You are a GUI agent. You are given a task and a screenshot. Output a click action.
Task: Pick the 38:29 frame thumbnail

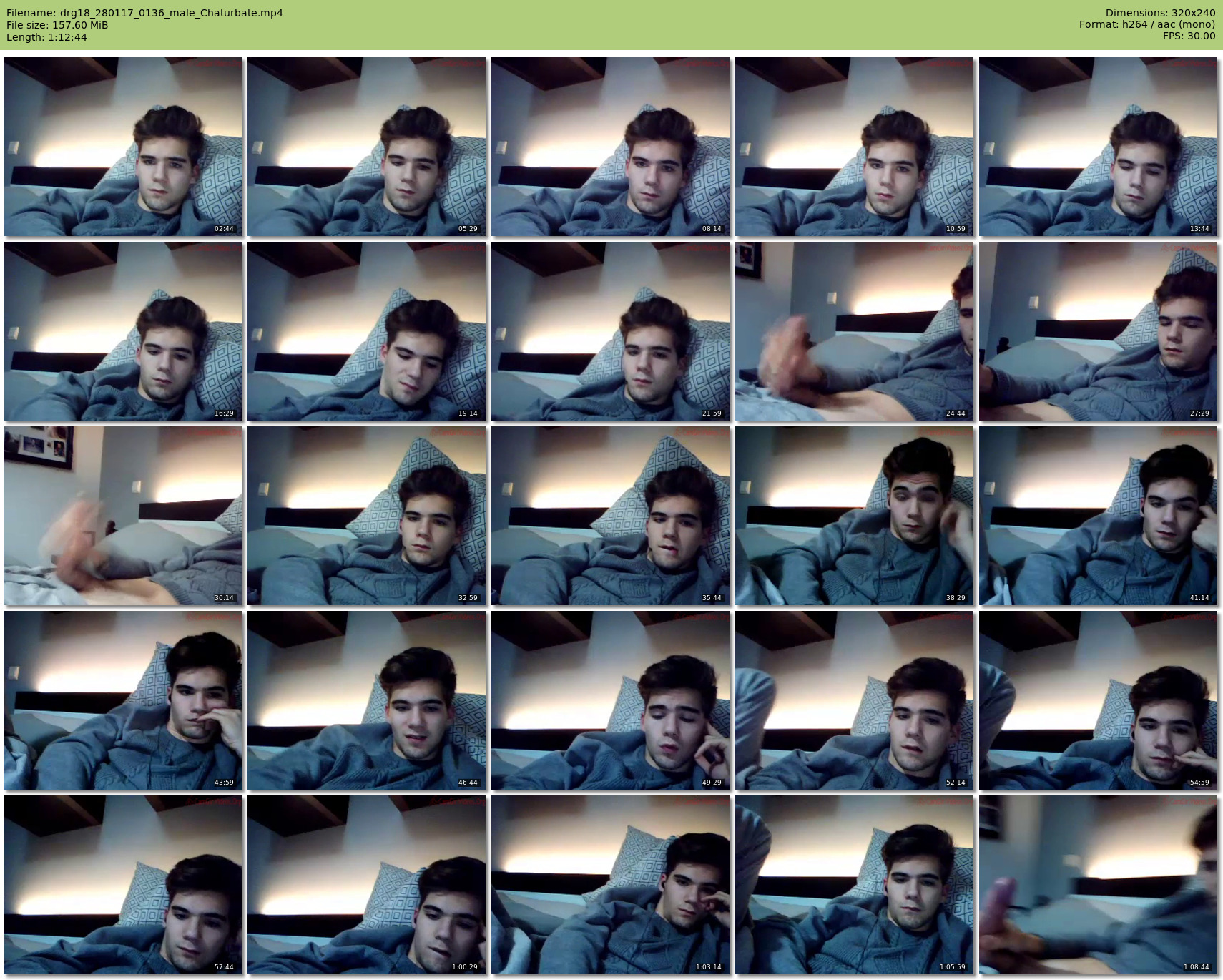(x=854, y=516)
